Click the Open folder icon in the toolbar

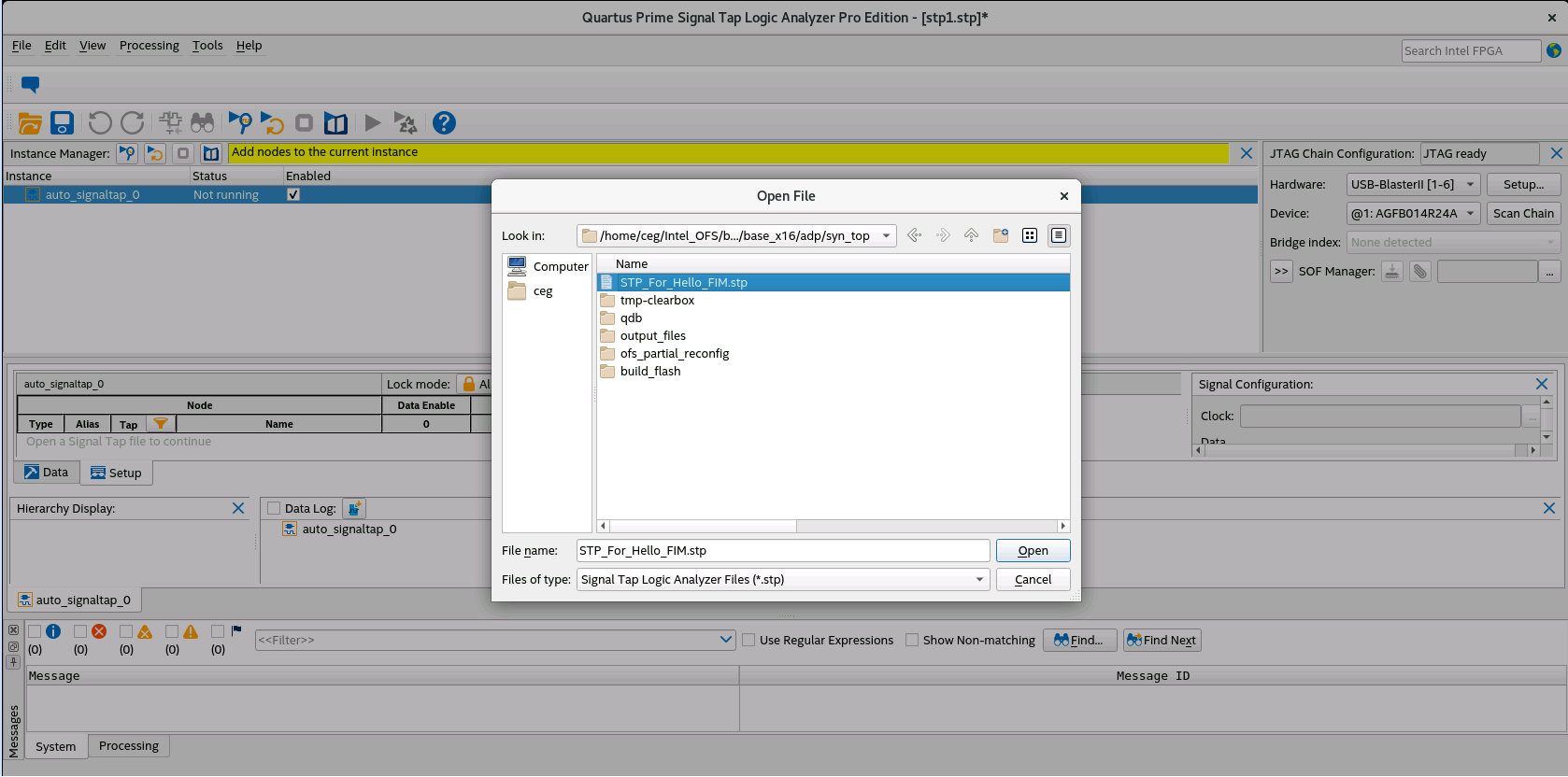[30, 123]
